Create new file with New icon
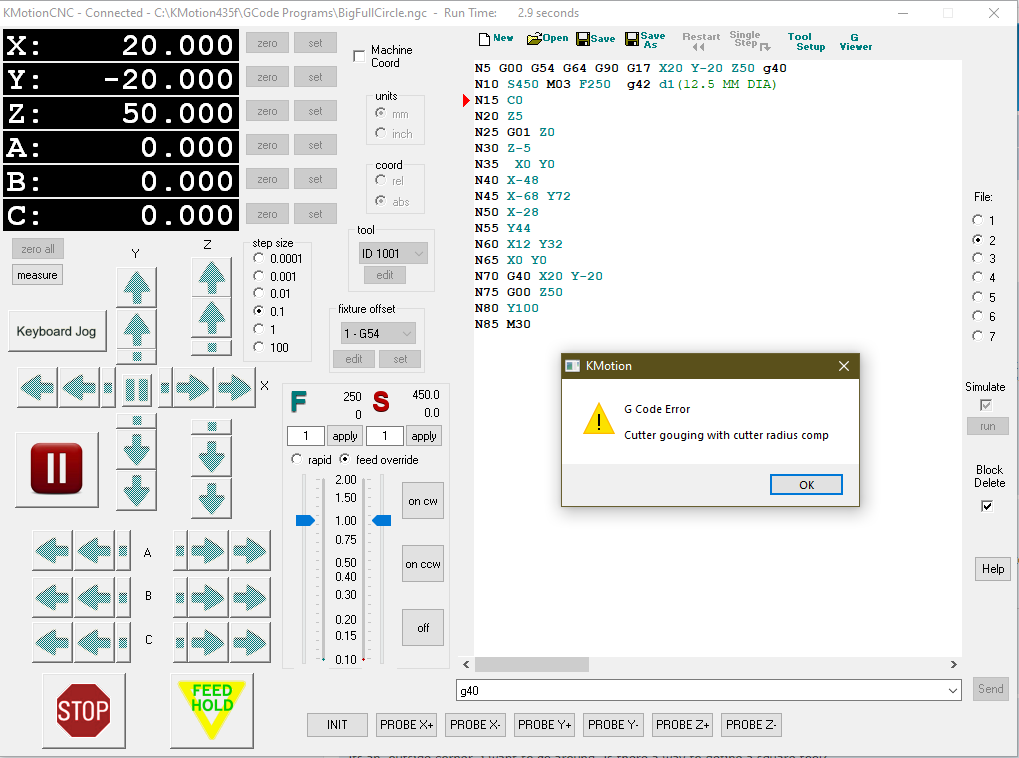The width and height of the screenshot is (1019, 758). tap(496, 39)
